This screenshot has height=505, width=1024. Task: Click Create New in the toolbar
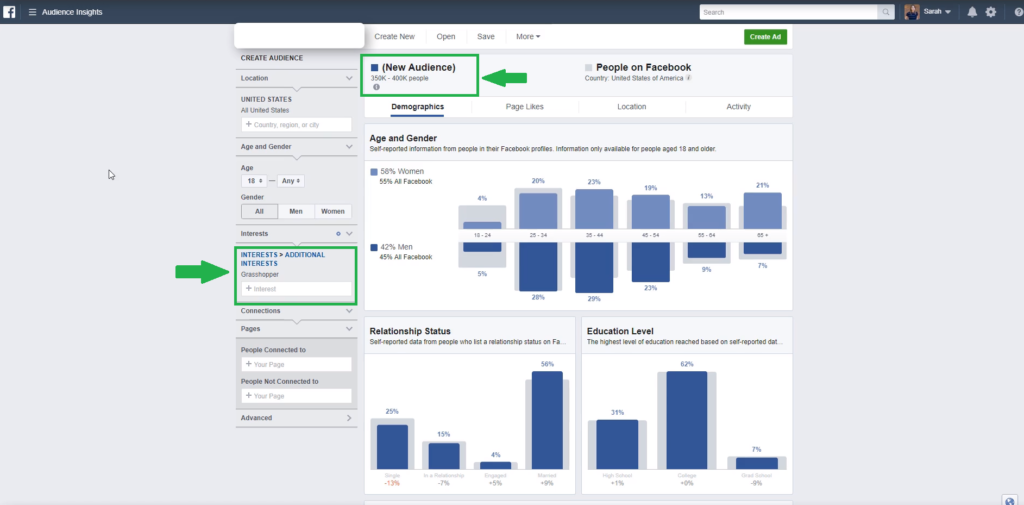(x=394, y=37)
